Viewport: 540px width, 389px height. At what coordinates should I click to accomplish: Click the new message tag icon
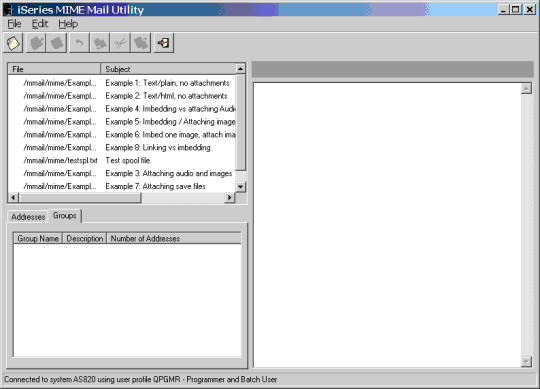pos(13,43)
